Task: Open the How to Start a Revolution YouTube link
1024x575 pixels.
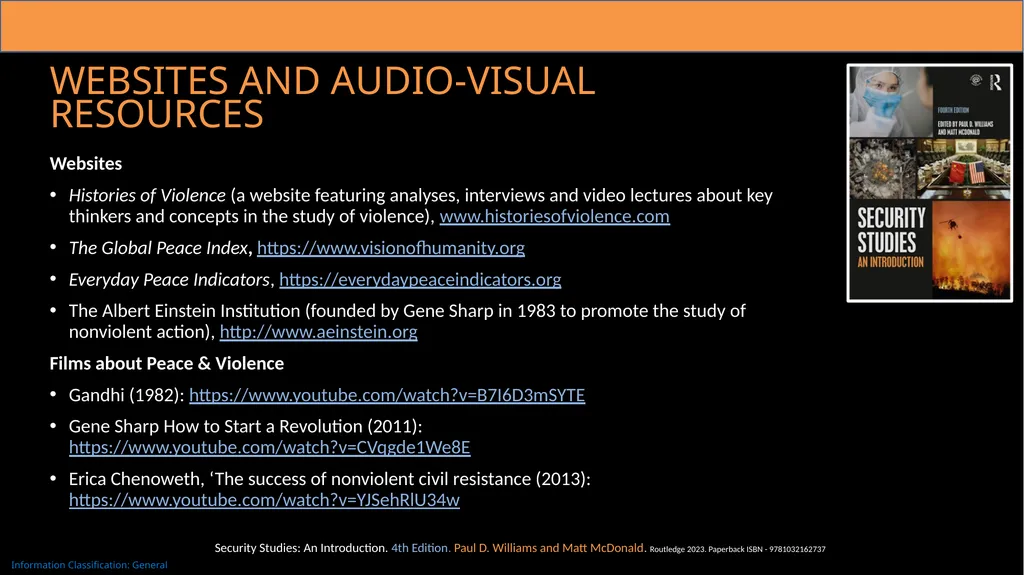Action: point(269,448)
